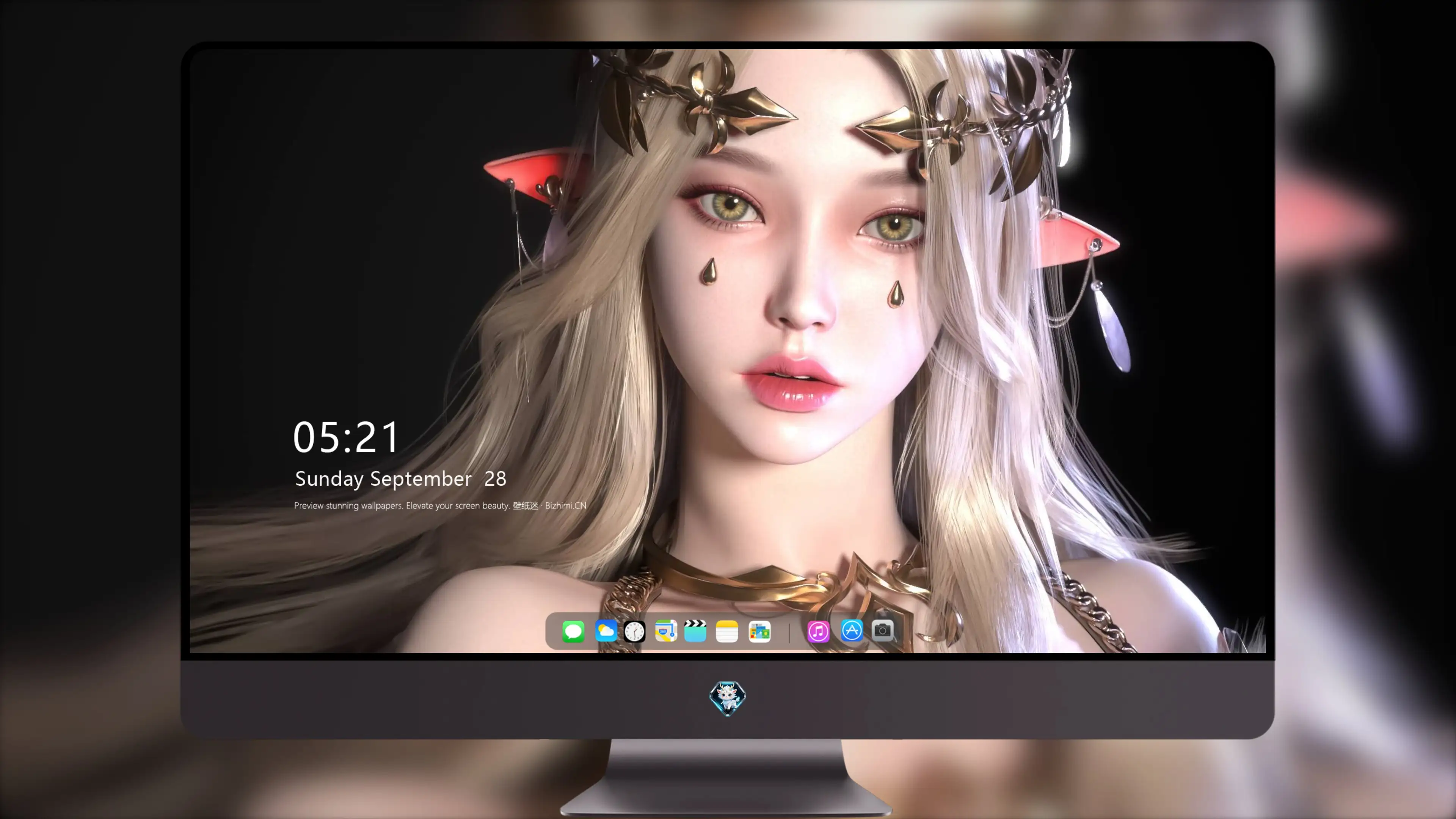Launch the pink iTunes Store app

click(819, 631)
